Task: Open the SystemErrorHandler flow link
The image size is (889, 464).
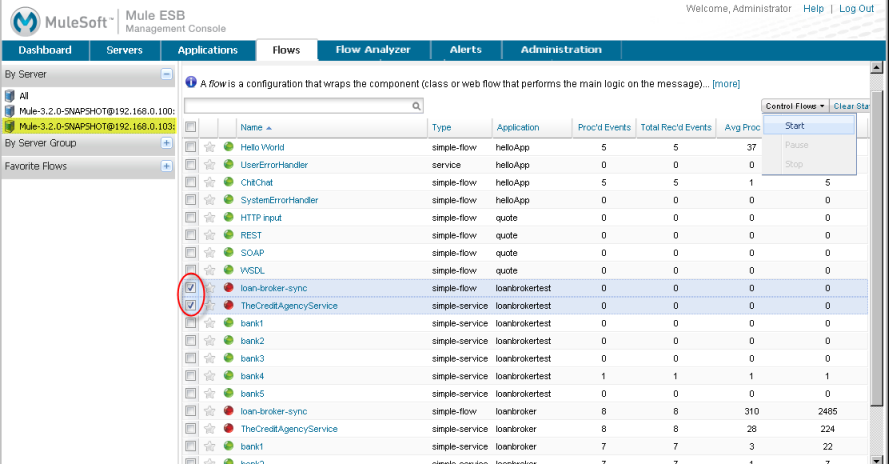Action: [x=279, y=200]
